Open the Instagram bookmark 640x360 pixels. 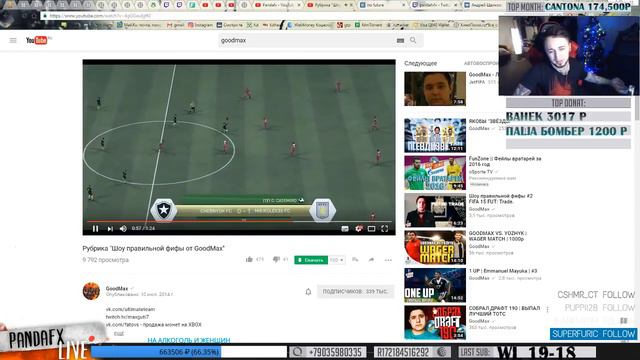200,25
